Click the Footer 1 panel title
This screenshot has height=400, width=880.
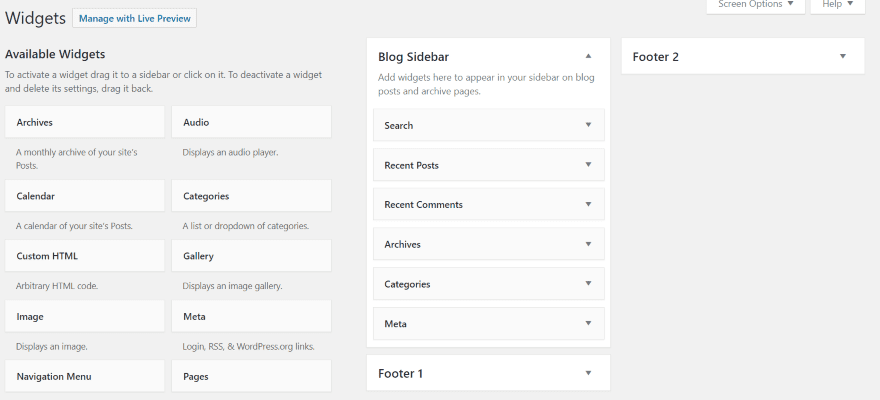coord(401,373)
